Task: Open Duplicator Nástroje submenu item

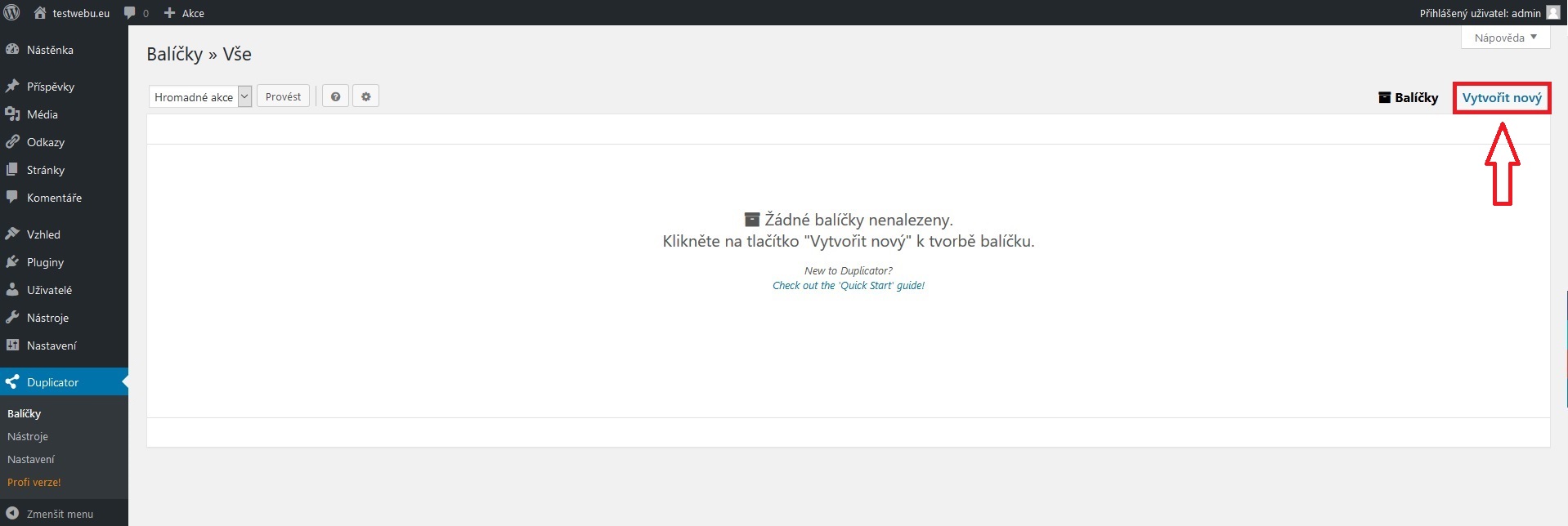Action: [28, 436]
